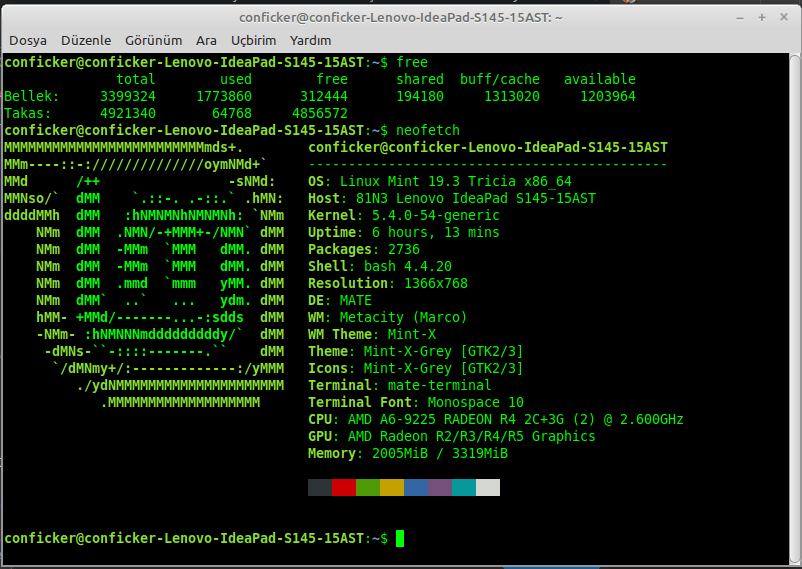This screenshot has height=569, width=802.
Task: Click the CPU line 'AMD A6-9225 RADEON R4'
Action: pos(432,419)
